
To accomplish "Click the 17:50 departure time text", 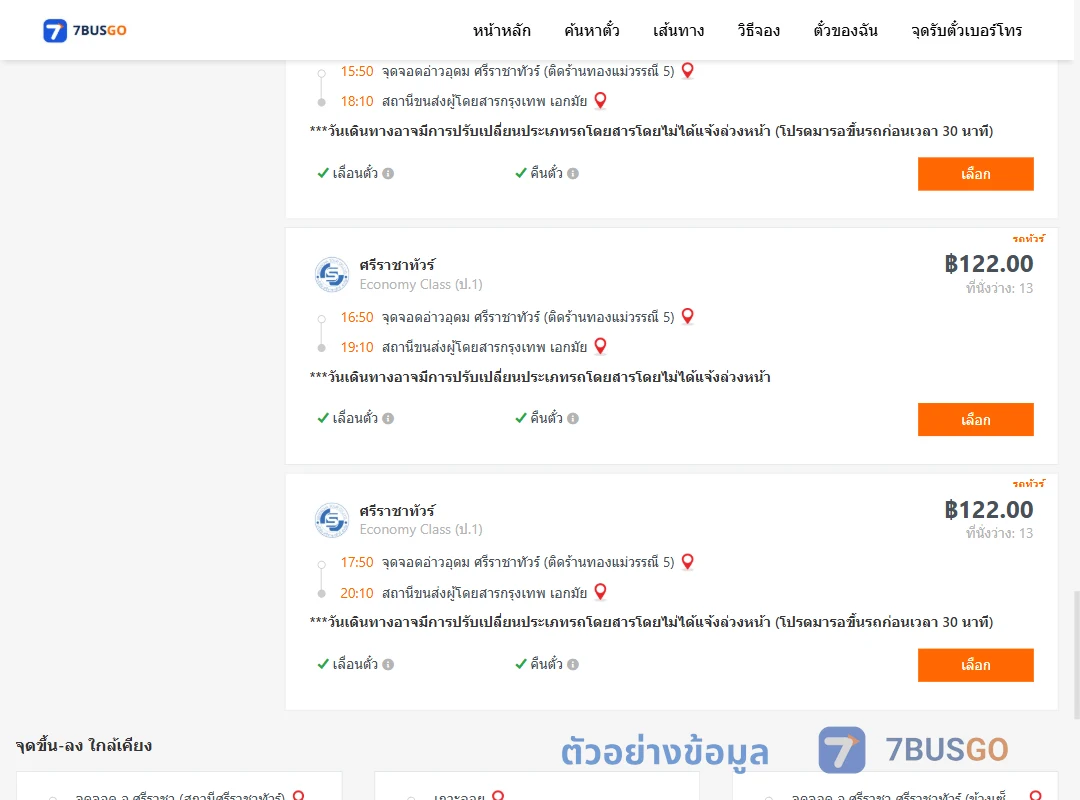I will pyautogui.click(x=357, y=562).
